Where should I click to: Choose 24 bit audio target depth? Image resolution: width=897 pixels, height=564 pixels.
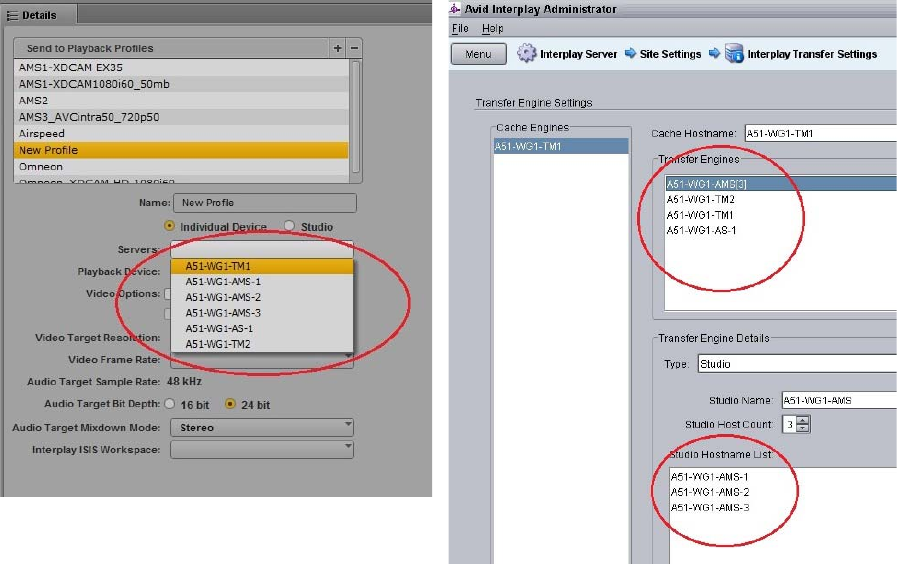click(230, 404)
